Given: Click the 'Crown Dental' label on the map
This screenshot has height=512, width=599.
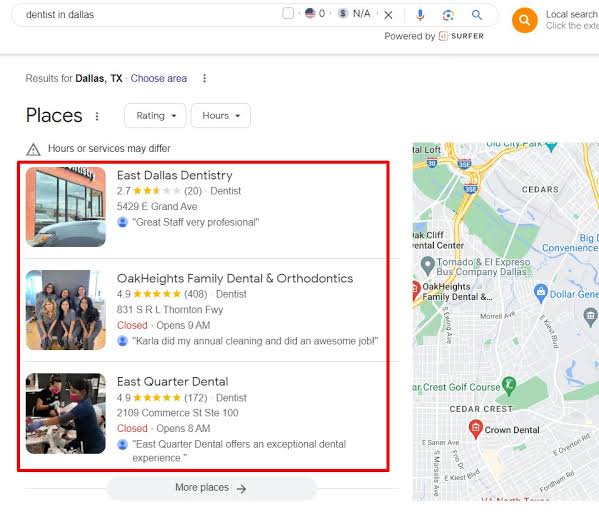Looking at the screenshot, I should 512,430.
